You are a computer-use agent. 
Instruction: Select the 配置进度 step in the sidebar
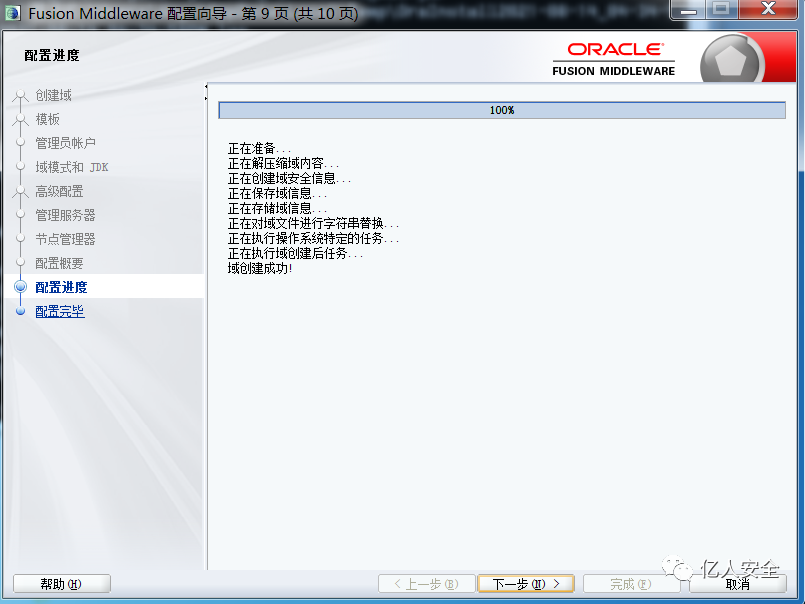(61, 287)
